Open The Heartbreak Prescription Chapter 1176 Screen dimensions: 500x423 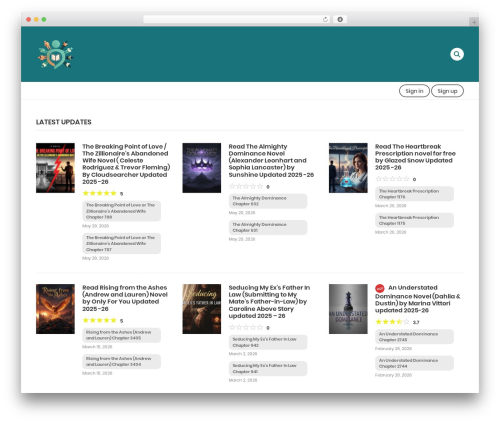point(414,194)
